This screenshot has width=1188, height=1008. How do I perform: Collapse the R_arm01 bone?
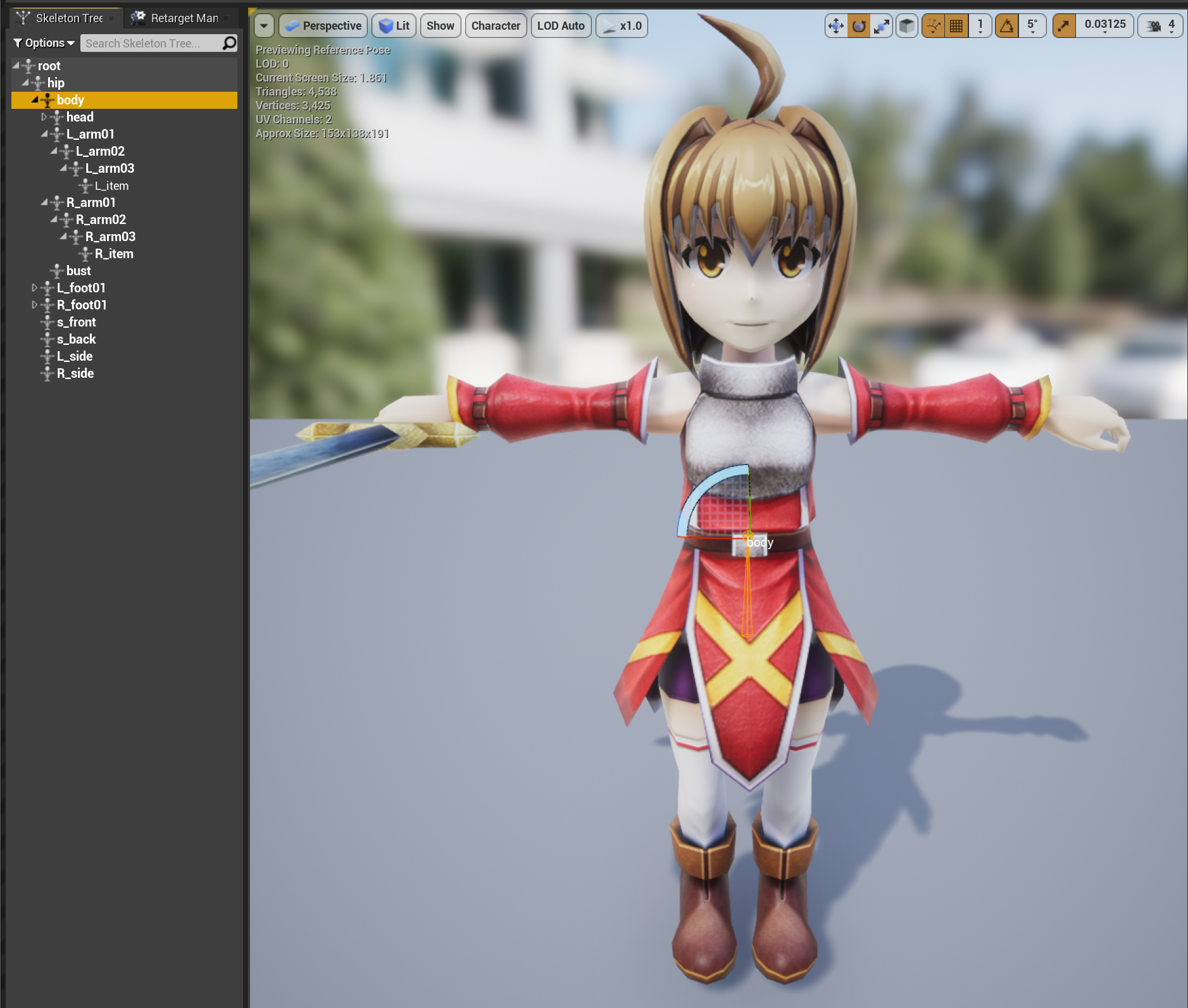click(x=44, y=202)
